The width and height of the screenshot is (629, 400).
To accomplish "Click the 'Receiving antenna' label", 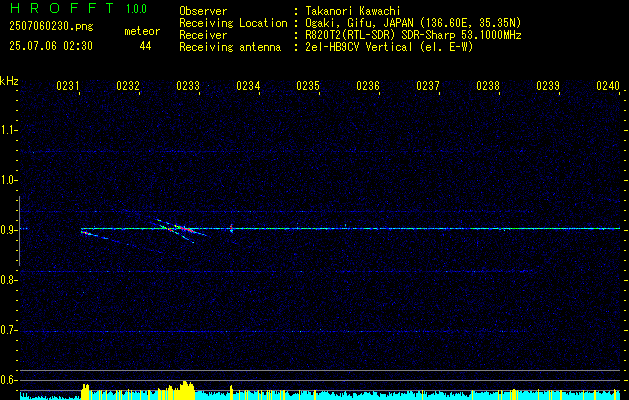I will pyautogui.click(x=230, y=47).
